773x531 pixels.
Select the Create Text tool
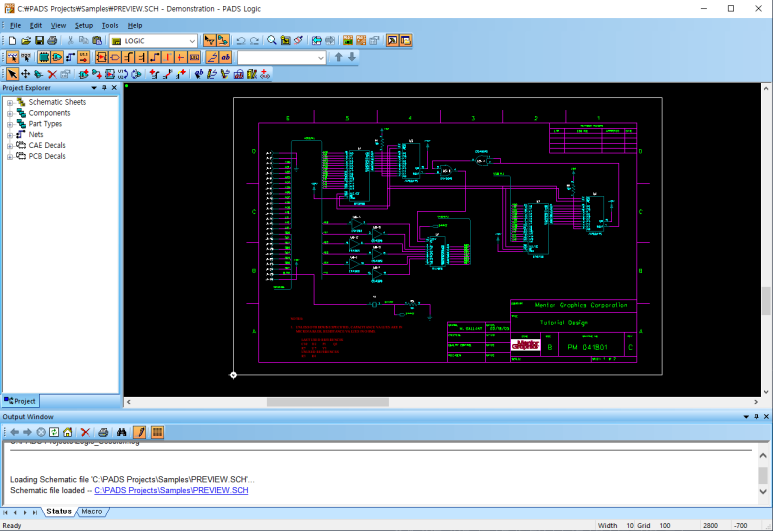pyautogui.click(x=199, y=74)
